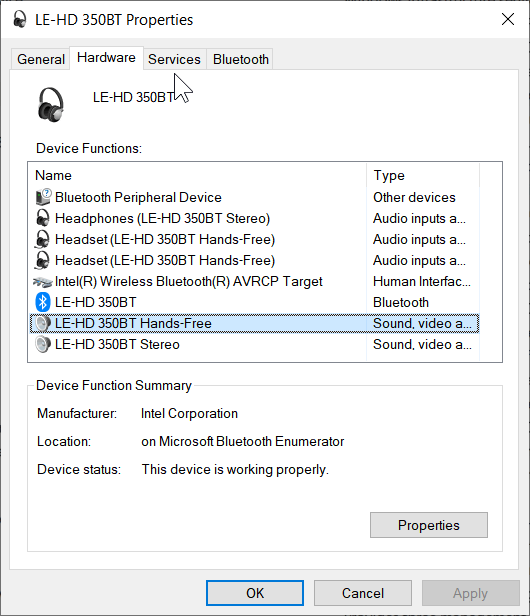Click the title bar headphone icon
Image resolution: width=530 pixels, height=616 pixels.
pos(19,19)
